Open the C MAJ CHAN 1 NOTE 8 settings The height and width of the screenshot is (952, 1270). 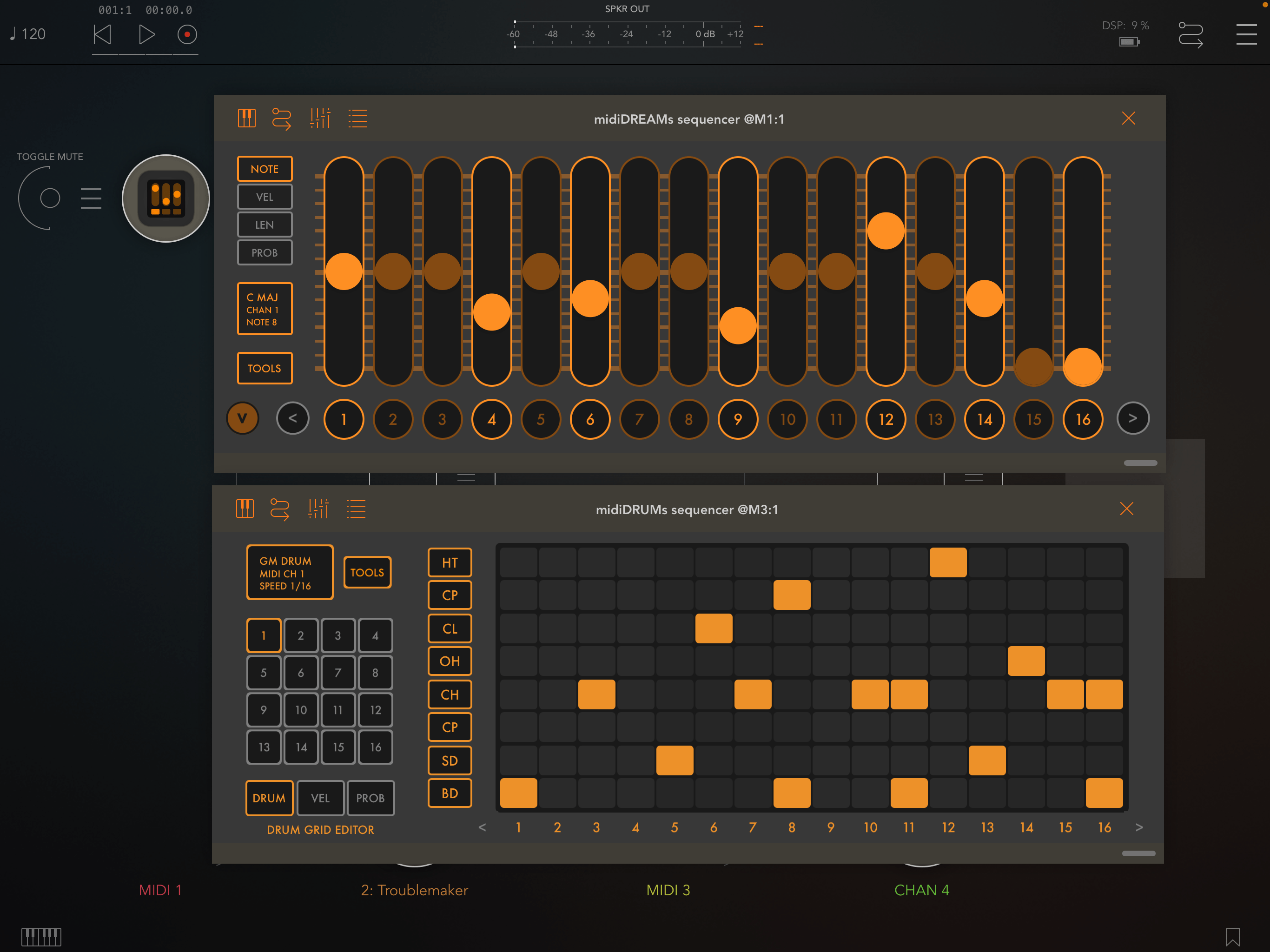pos(265,309)
